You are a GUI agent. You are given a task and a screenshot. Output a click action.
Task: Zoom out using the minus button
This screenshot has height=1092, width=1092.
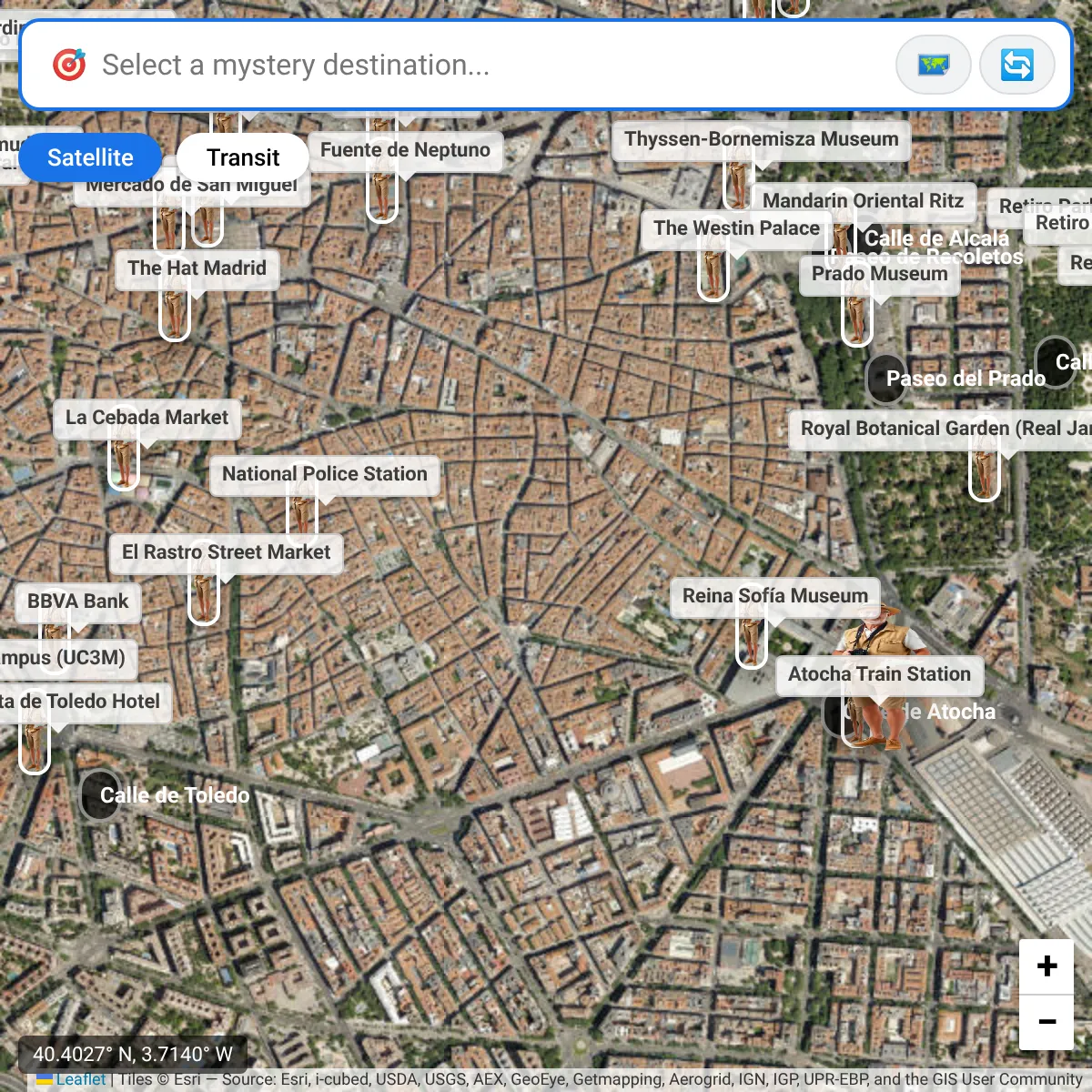1046,1021
